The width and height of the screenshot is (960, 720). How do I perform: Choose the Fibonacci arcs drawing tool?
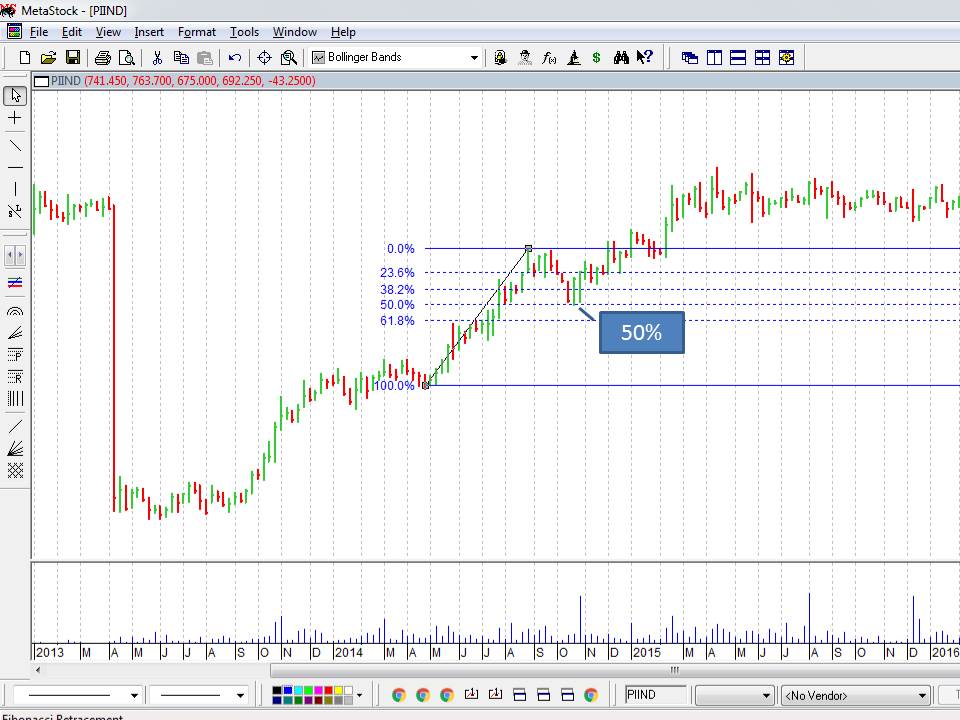tap(15, 312)
